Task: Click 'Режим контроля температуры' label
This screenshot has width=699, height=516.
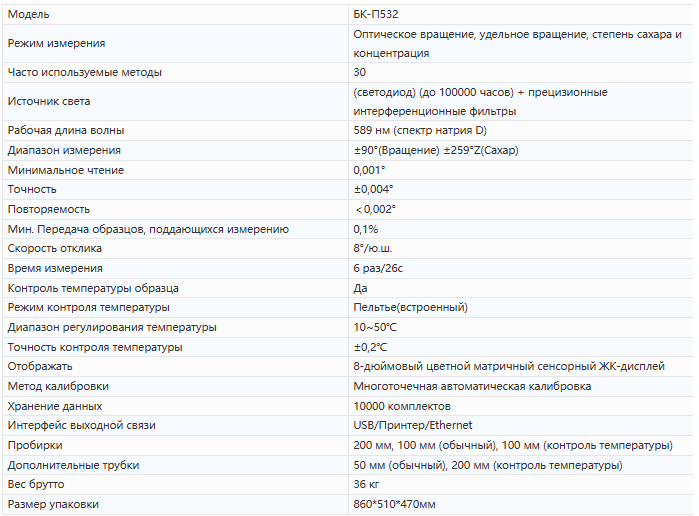Action: click(x=89, y=307)
